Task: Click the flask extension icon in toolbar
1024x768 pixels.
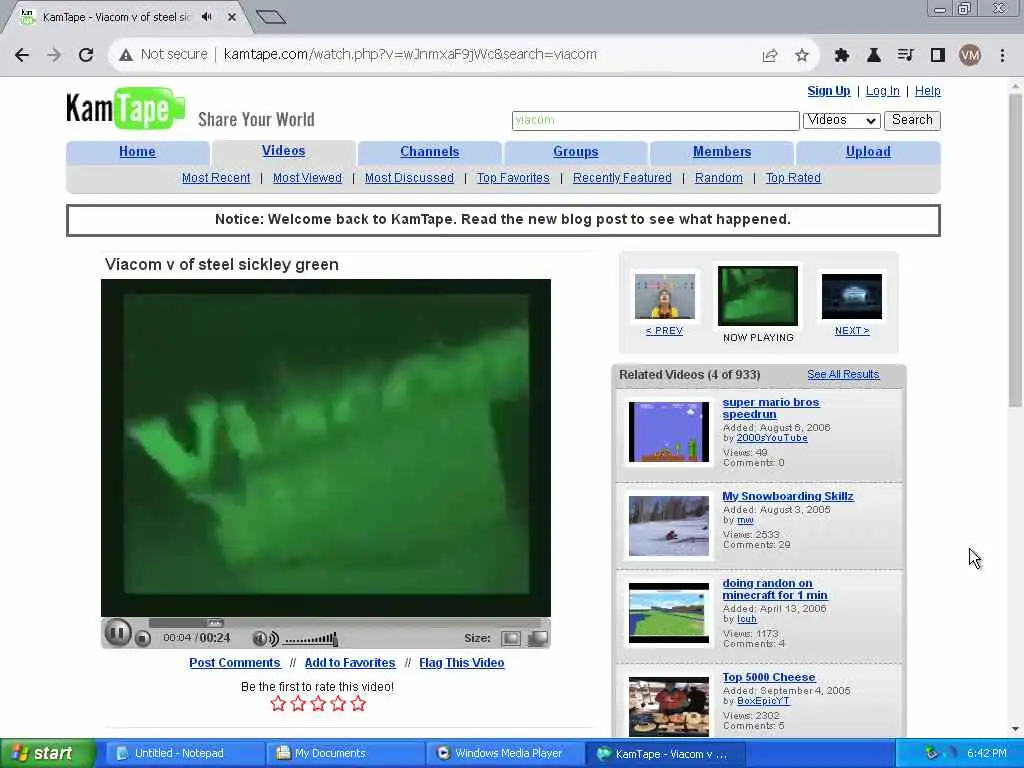Action: [873, 56]
